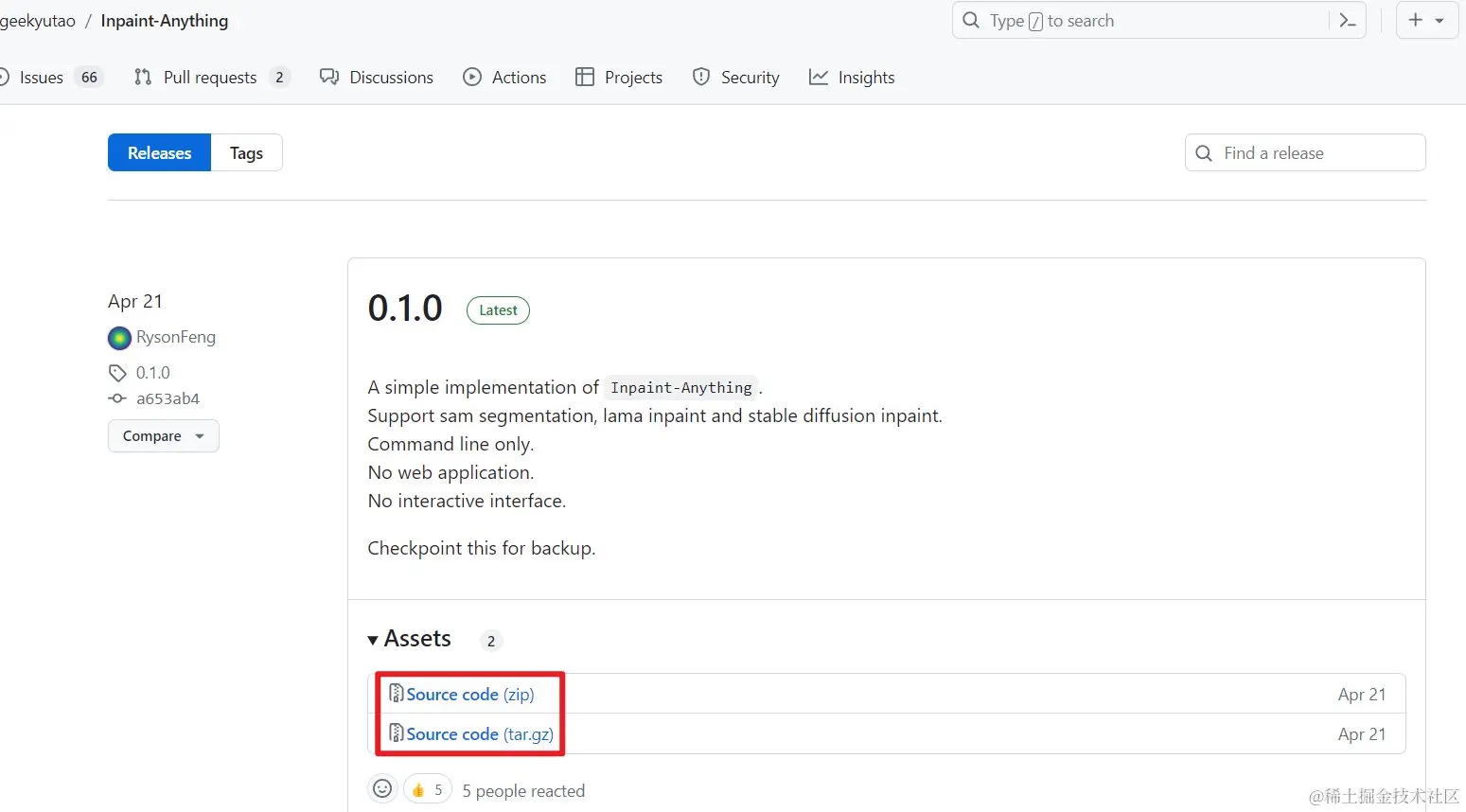Viewport: 1466px width, 812px height.
Task: Click the tag icon beside 0.1.0
Action: tap(117, 372)
